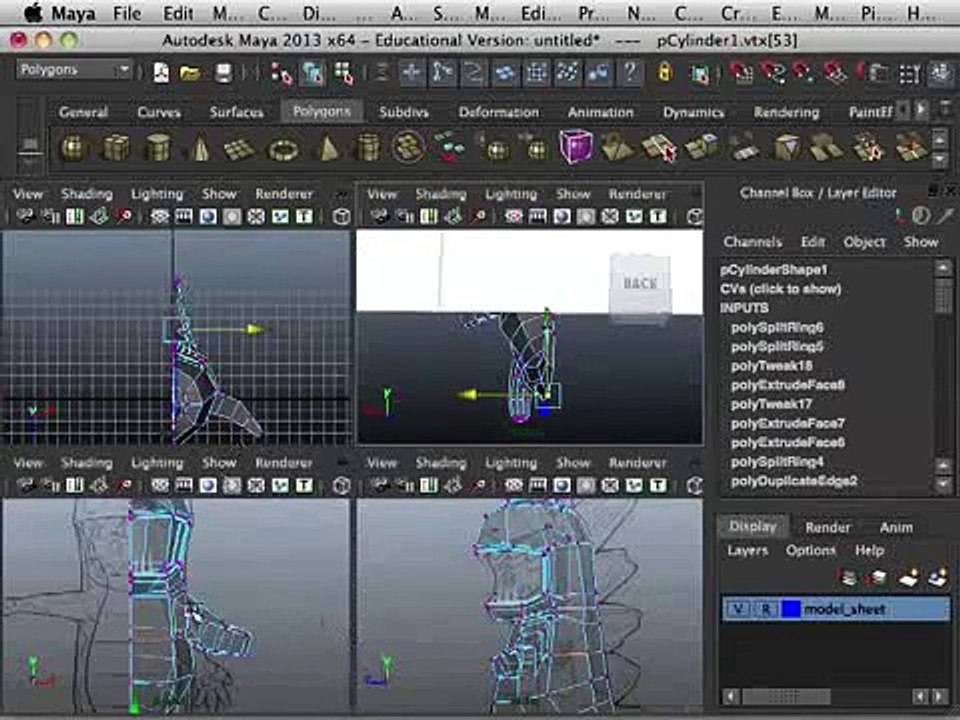960x720 pixels.
Task: Expand polyTweak18 input node
Action: (771, 366)
